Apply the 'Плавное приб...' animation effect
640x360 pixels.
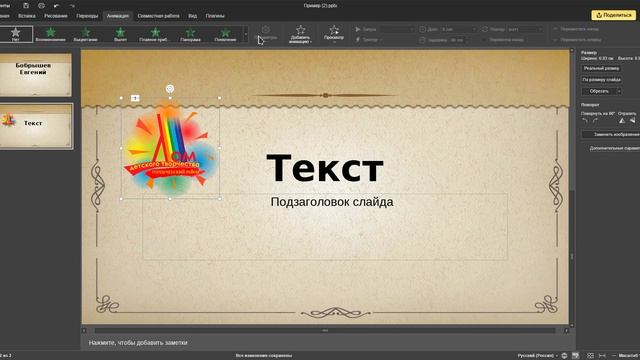155,34
